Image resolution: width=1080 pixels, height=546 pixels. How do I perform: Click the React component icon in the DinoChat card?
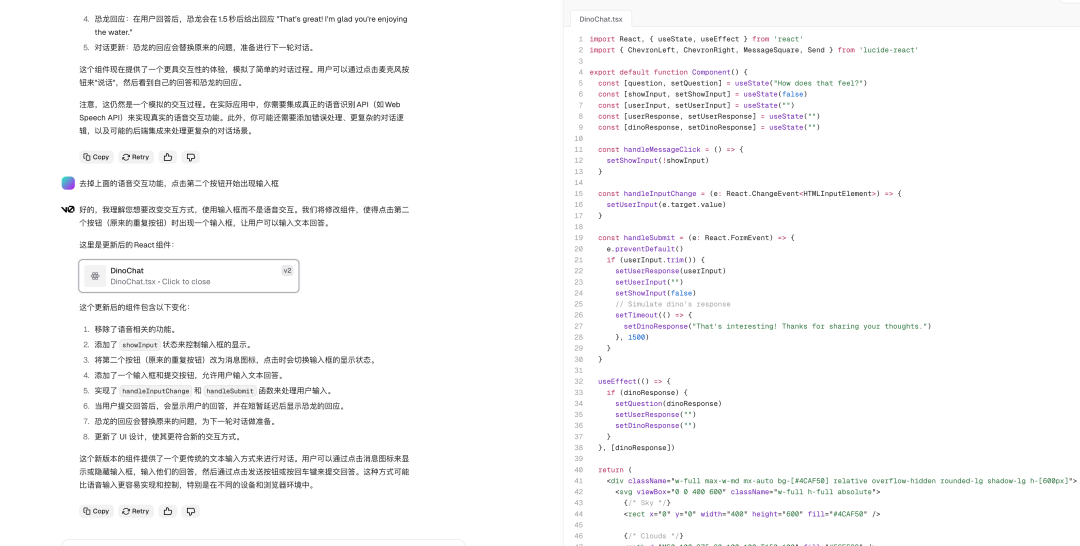tap(94, 276)
